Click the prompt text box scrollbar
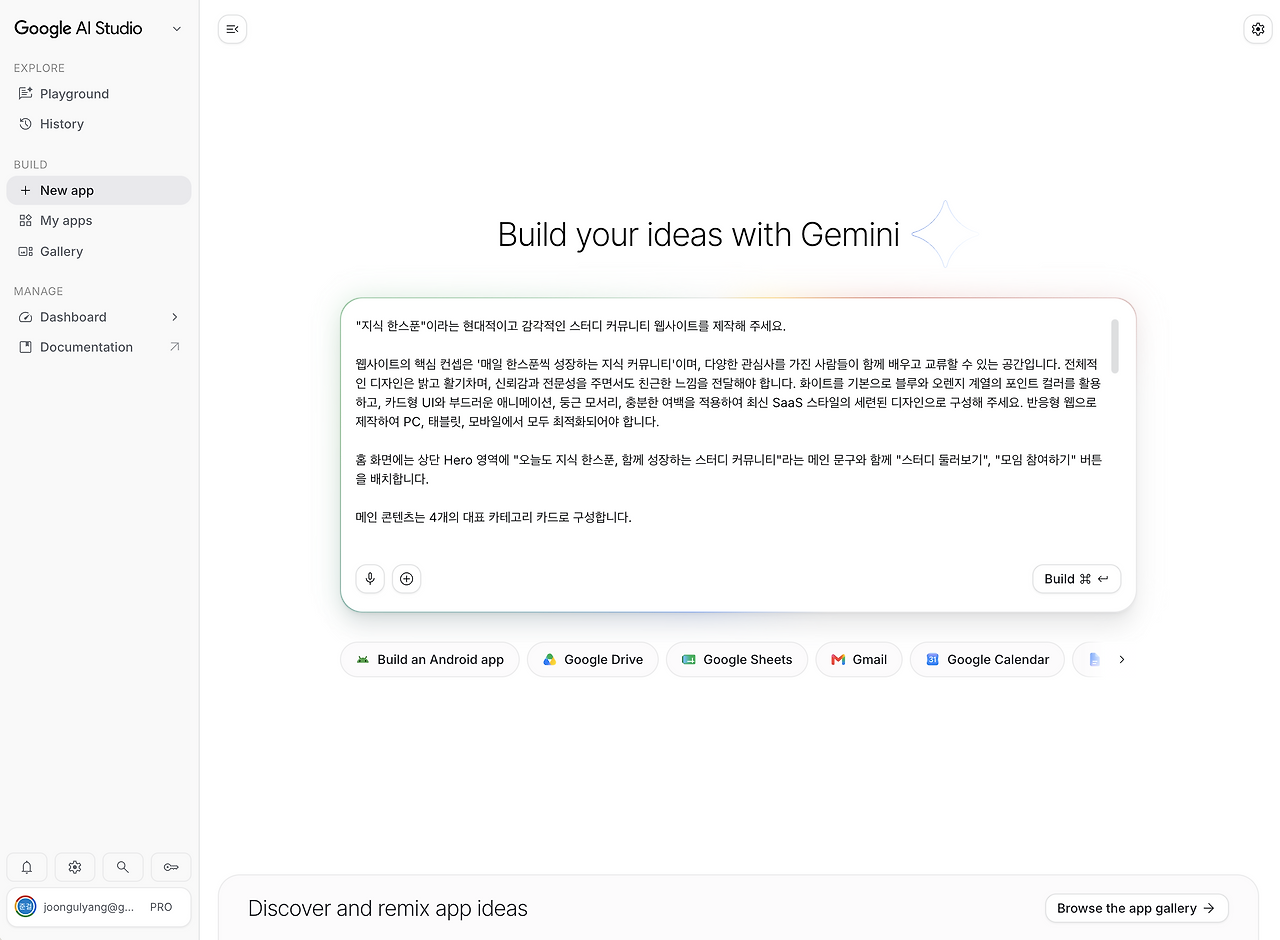Image resolution: width=1280 pixels, height=940 pixels. coord(1115,346)
